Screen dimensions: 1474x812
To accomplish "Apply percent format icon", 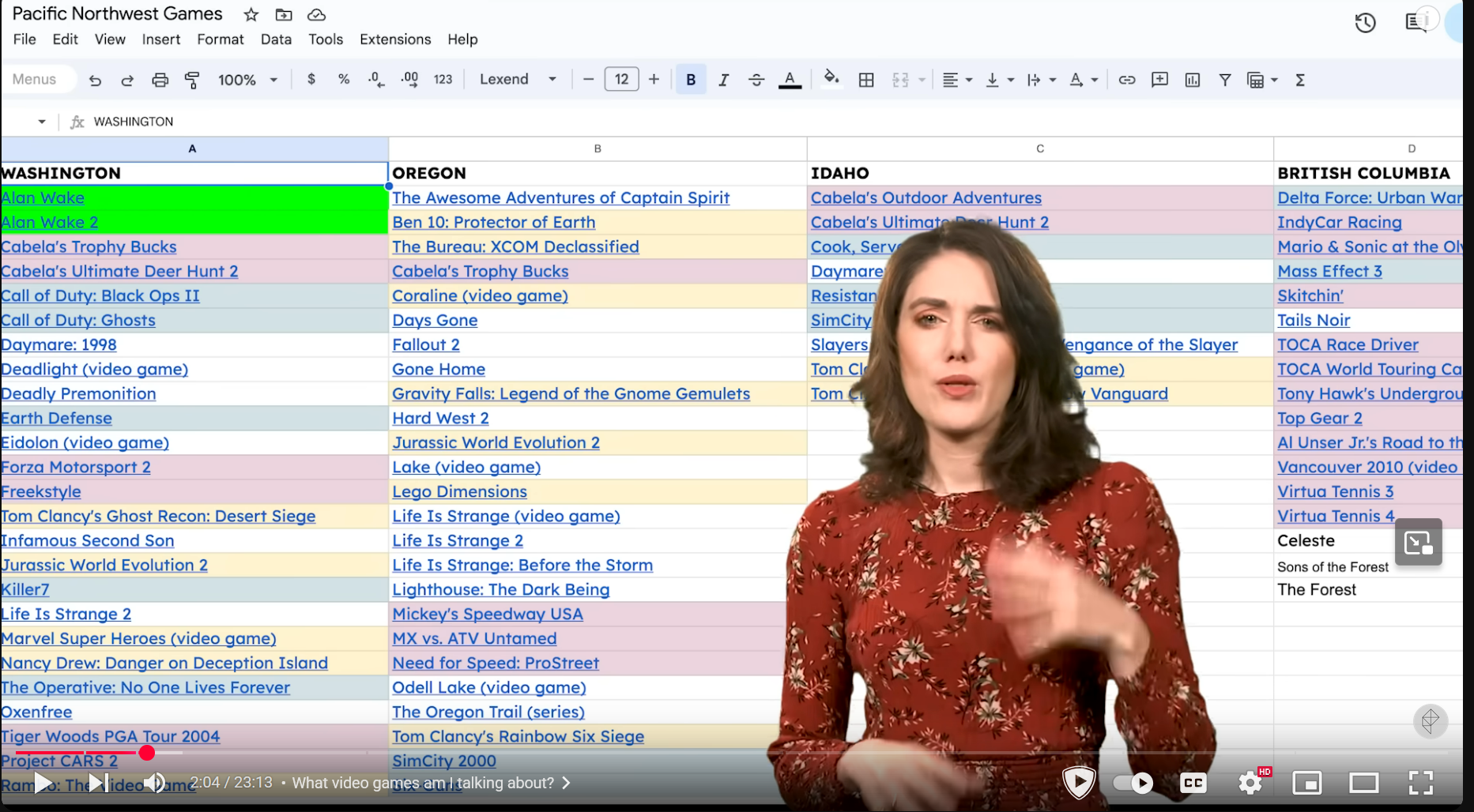I will click(x=344, y=79).
